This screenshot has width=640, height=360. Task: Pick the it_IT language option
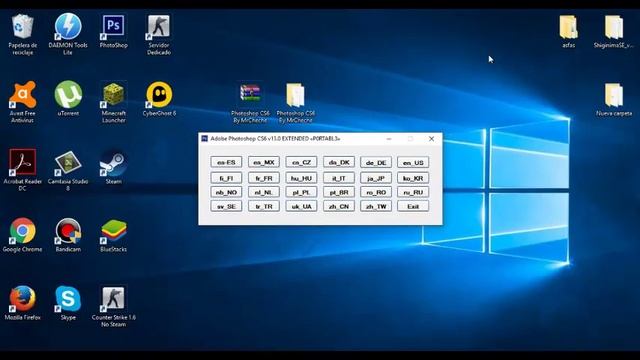(x=339, y=178)
